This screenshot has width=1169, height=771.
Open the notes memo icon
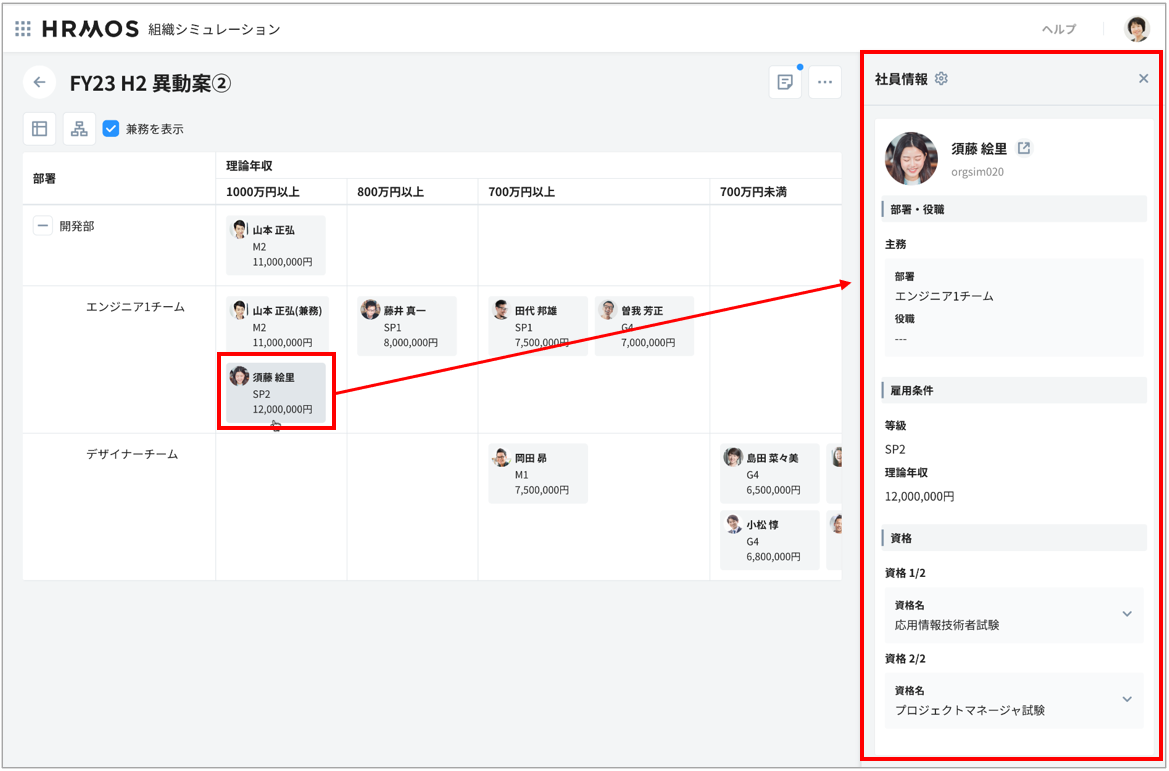coord(785,83)
